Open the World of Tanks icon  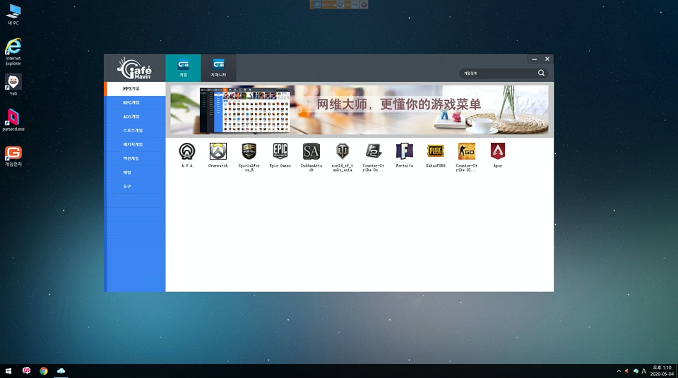342,152
